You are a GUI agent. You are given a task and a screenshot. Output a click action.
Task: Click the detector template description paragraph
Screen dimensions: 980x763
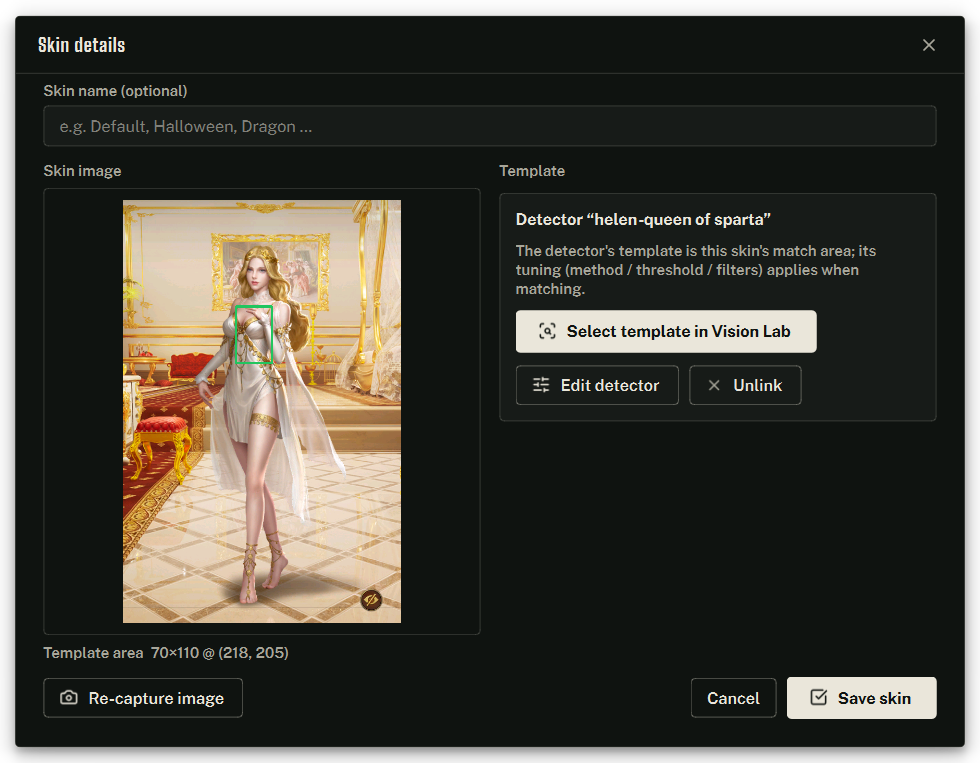(696, 270)
